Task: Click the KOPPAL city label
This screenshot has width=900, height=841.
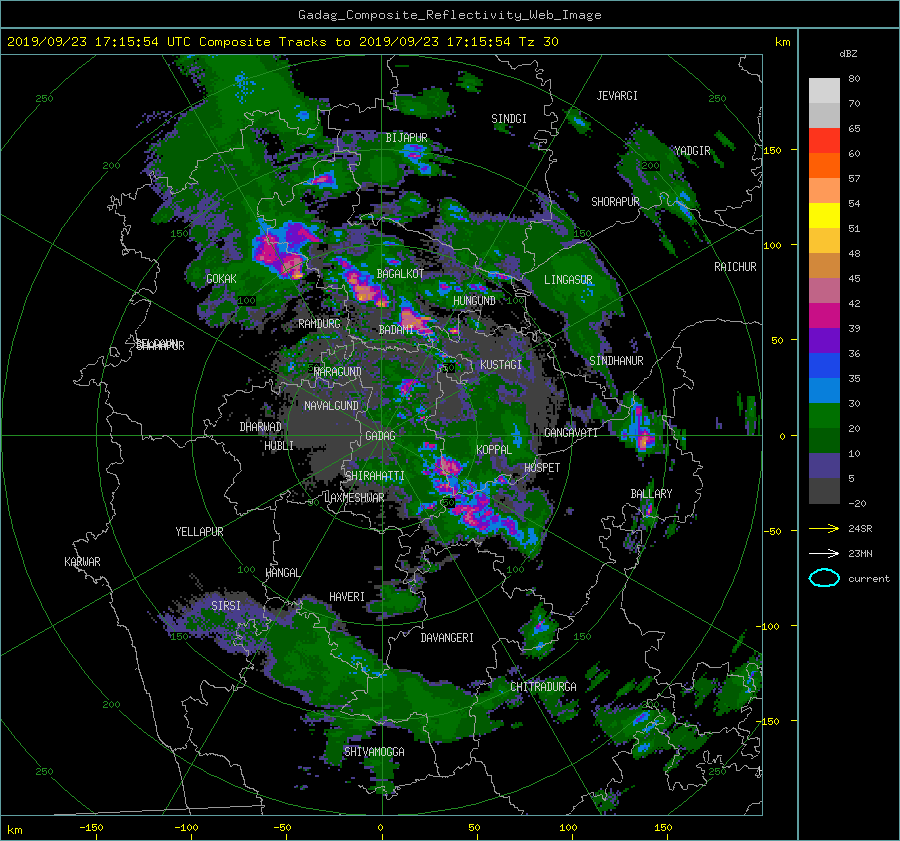Action: (494, 449)
